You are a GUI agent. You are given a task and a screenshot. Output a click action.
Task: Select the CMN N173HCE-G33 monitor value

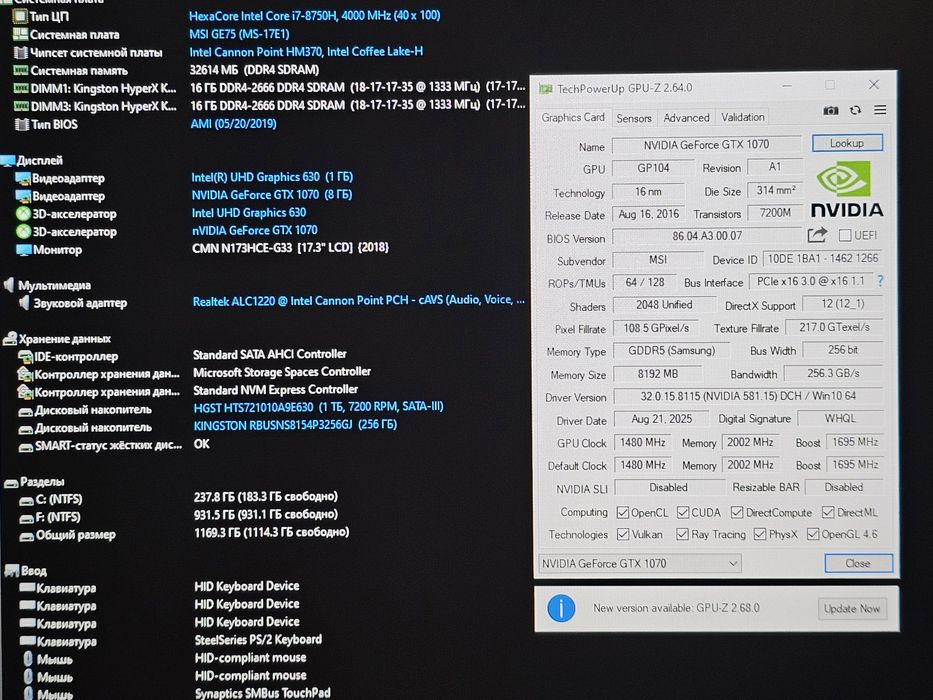[290, 248]
